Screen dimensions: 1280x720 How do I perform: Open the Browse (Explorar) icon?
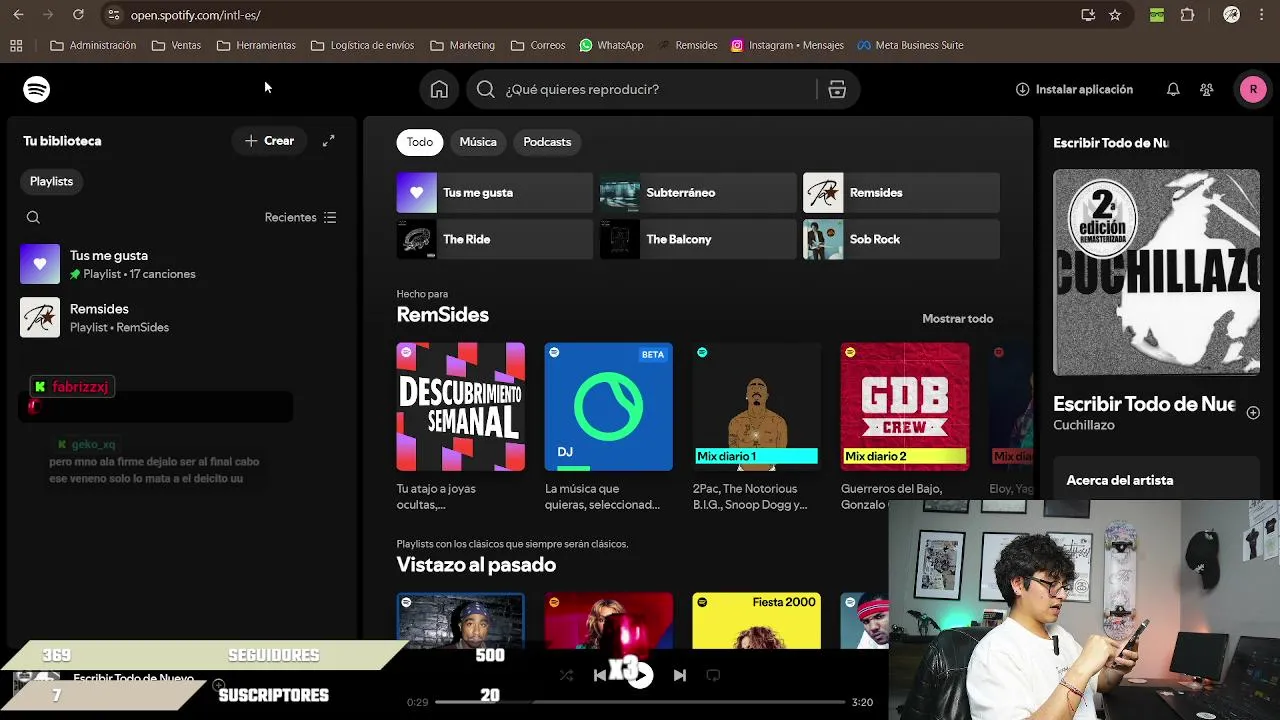click(837, 89)
